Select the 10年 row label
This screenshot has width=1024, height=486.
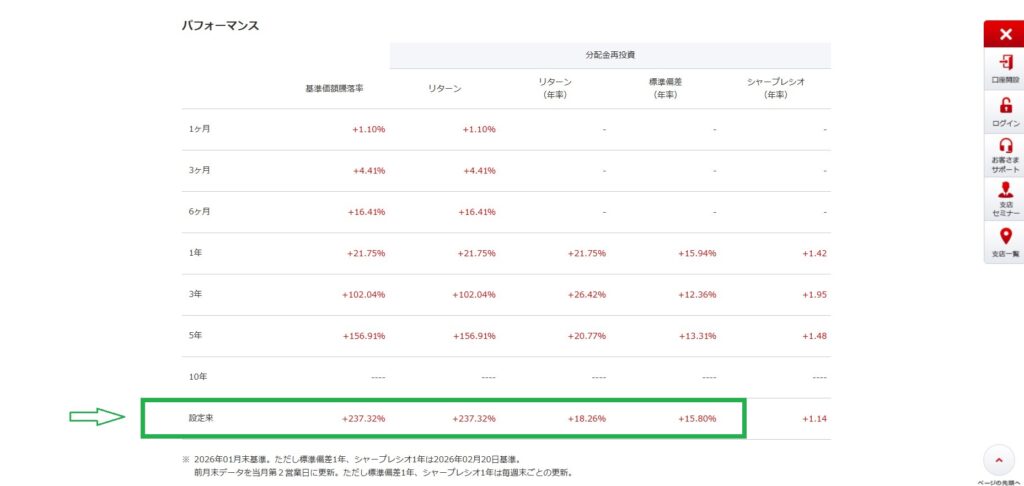point(198,377)
